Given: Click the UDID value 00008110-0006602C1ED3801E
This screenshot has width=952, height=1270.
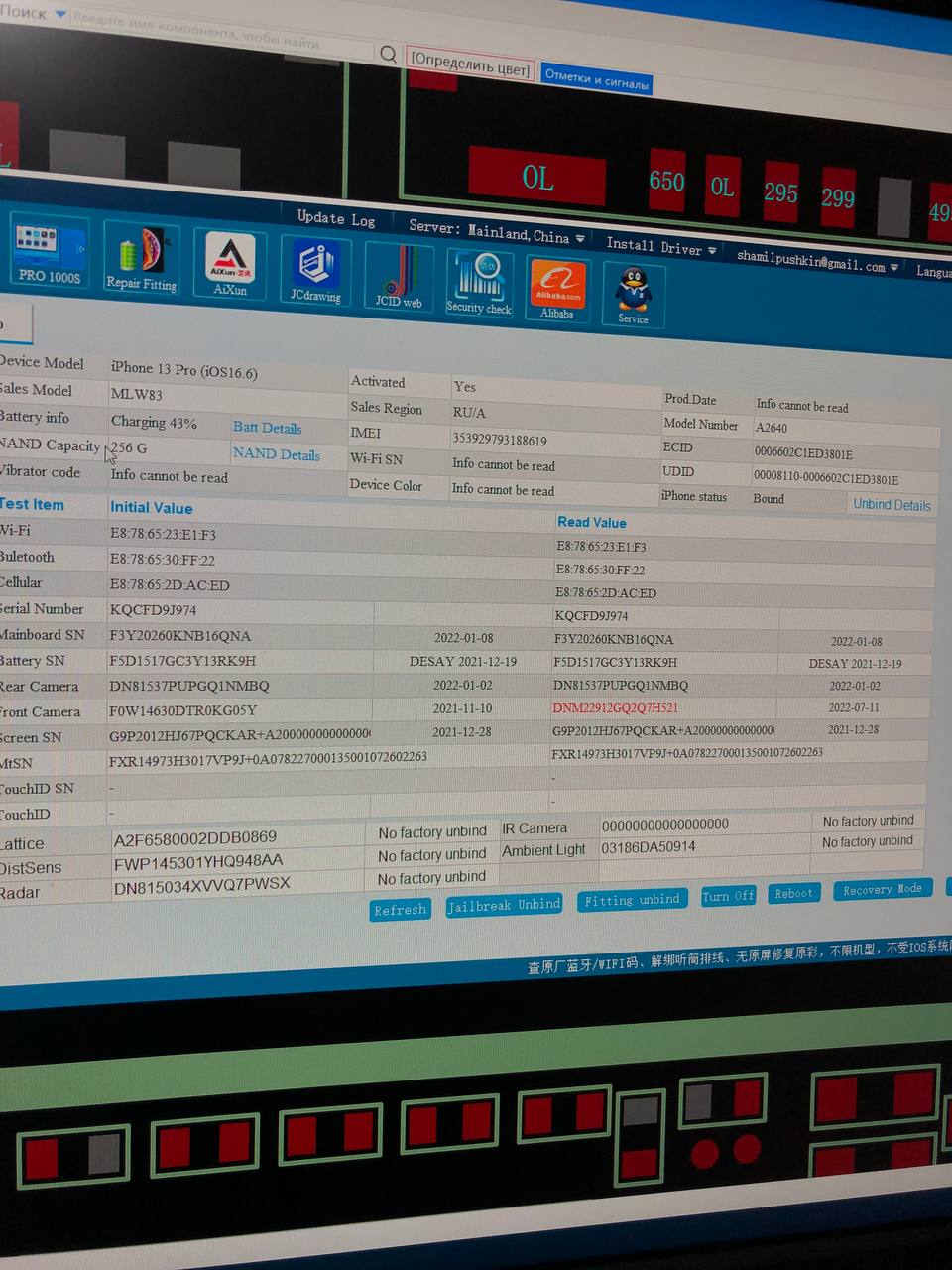Looking at the screenshot, I should point(826,479).
